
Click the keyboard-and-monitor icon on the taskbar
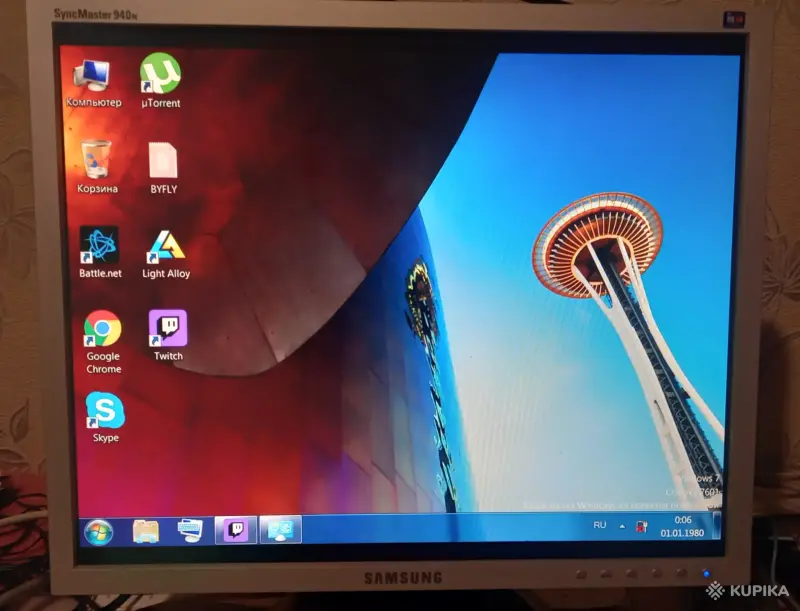tap(188, 528)
